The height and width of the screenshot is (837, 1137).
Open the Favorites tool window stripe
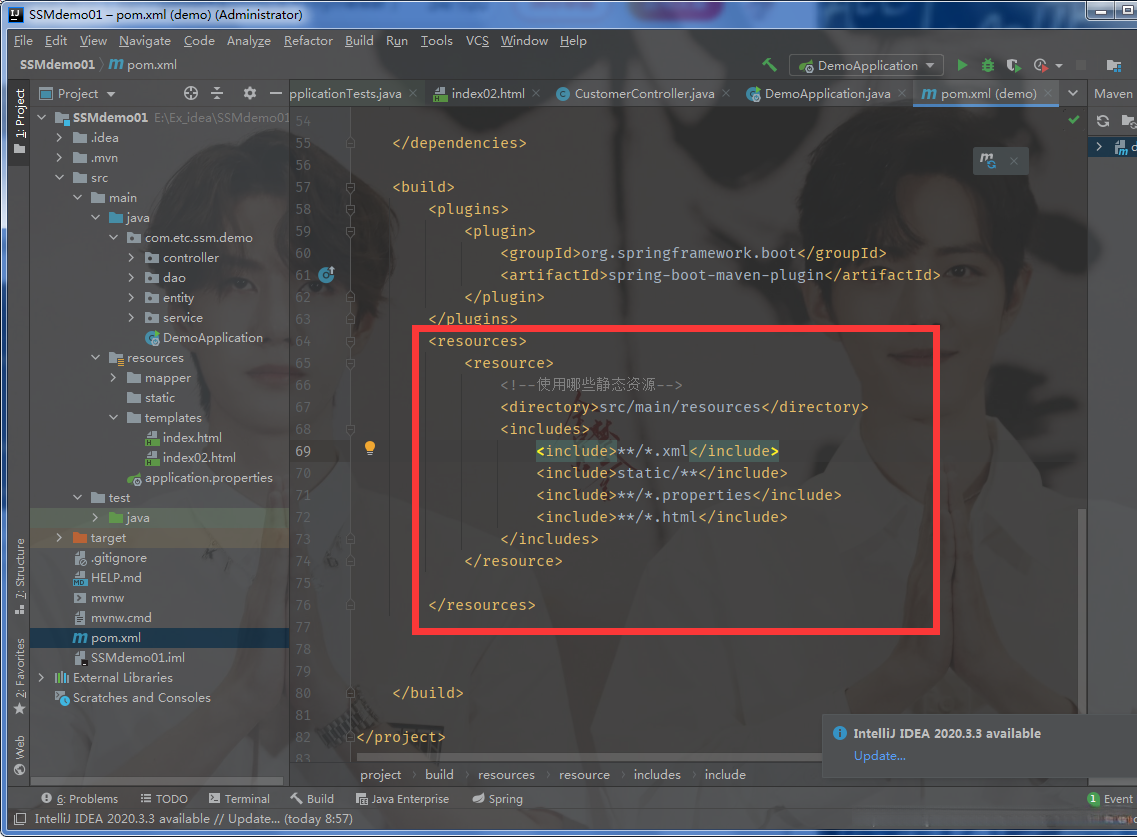20,676
